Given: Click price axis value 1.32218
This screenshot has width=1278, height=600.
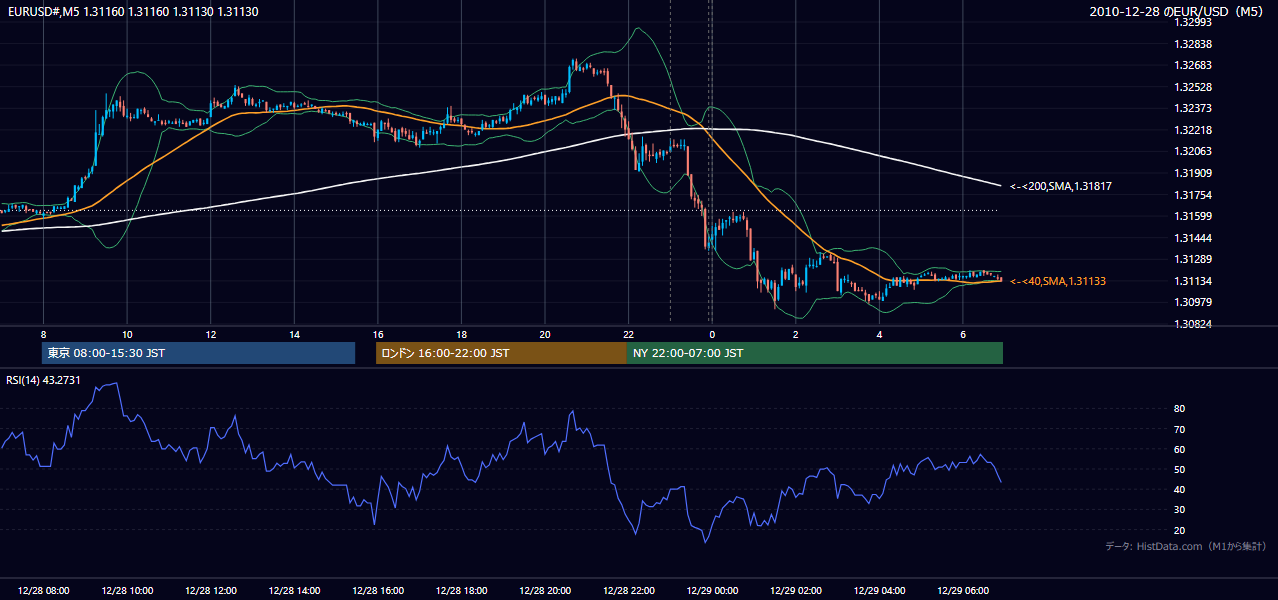Looking at the screenshot, I should (x=1193, y=130).
